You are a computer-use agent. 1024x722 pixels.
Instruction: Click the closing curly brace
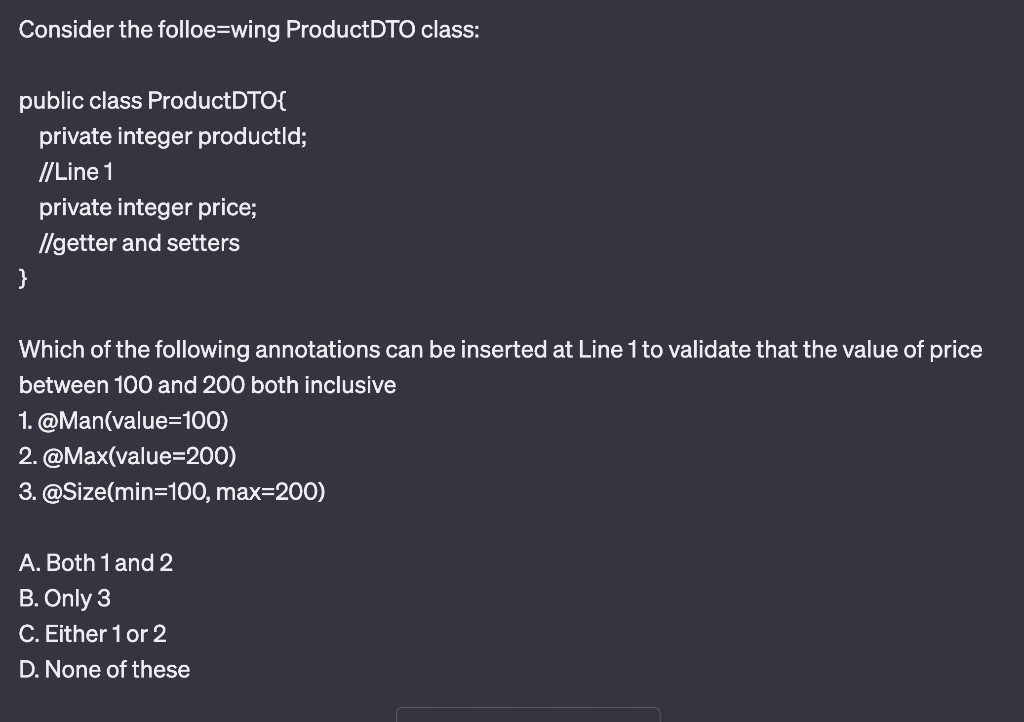point(23,278)
